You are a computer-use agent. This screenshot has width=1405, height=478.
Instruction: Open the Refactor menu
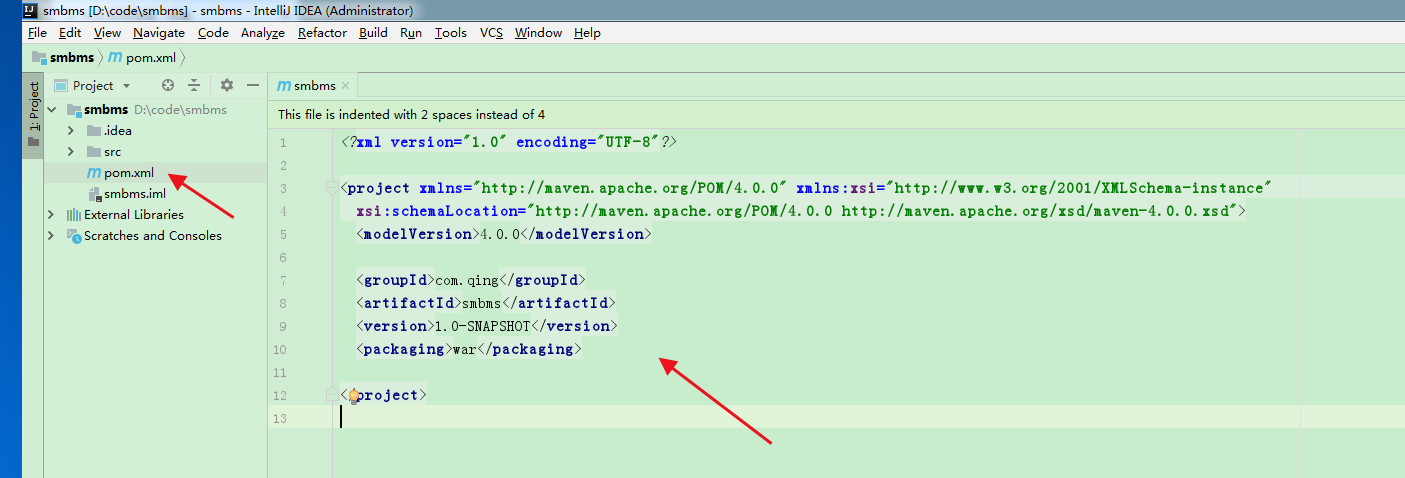click(x=322, y=33)
